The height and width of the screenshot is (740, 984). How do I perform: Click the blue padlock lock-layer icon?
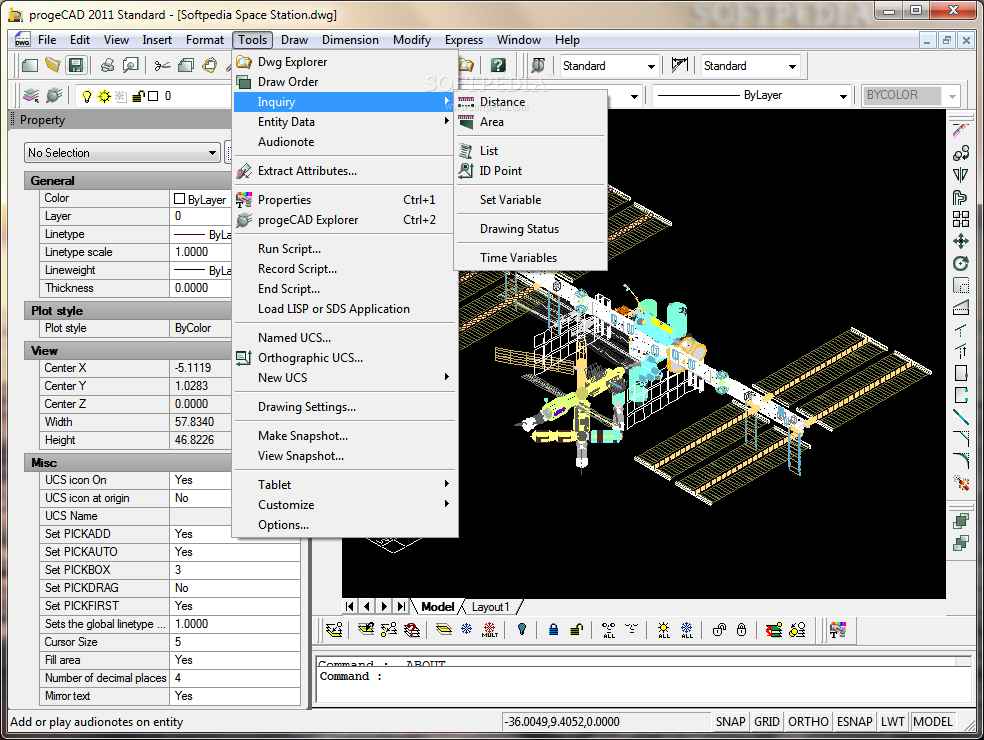[552, 630]
